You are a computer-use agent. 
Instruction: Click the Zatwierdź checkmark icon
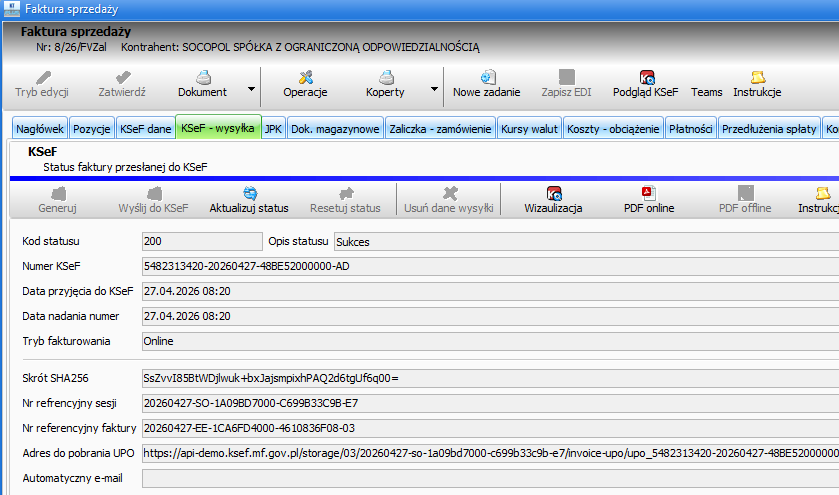click(x=123, y=78)
